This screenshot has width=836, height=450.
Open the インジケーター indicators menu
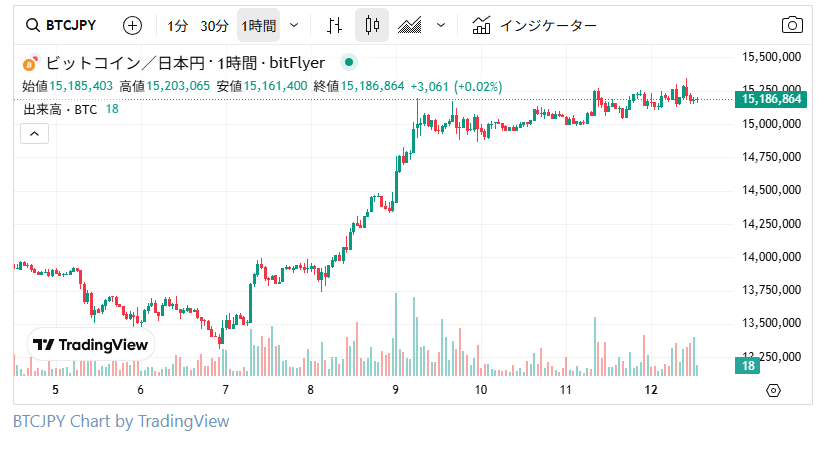click(x=535, y=25)
